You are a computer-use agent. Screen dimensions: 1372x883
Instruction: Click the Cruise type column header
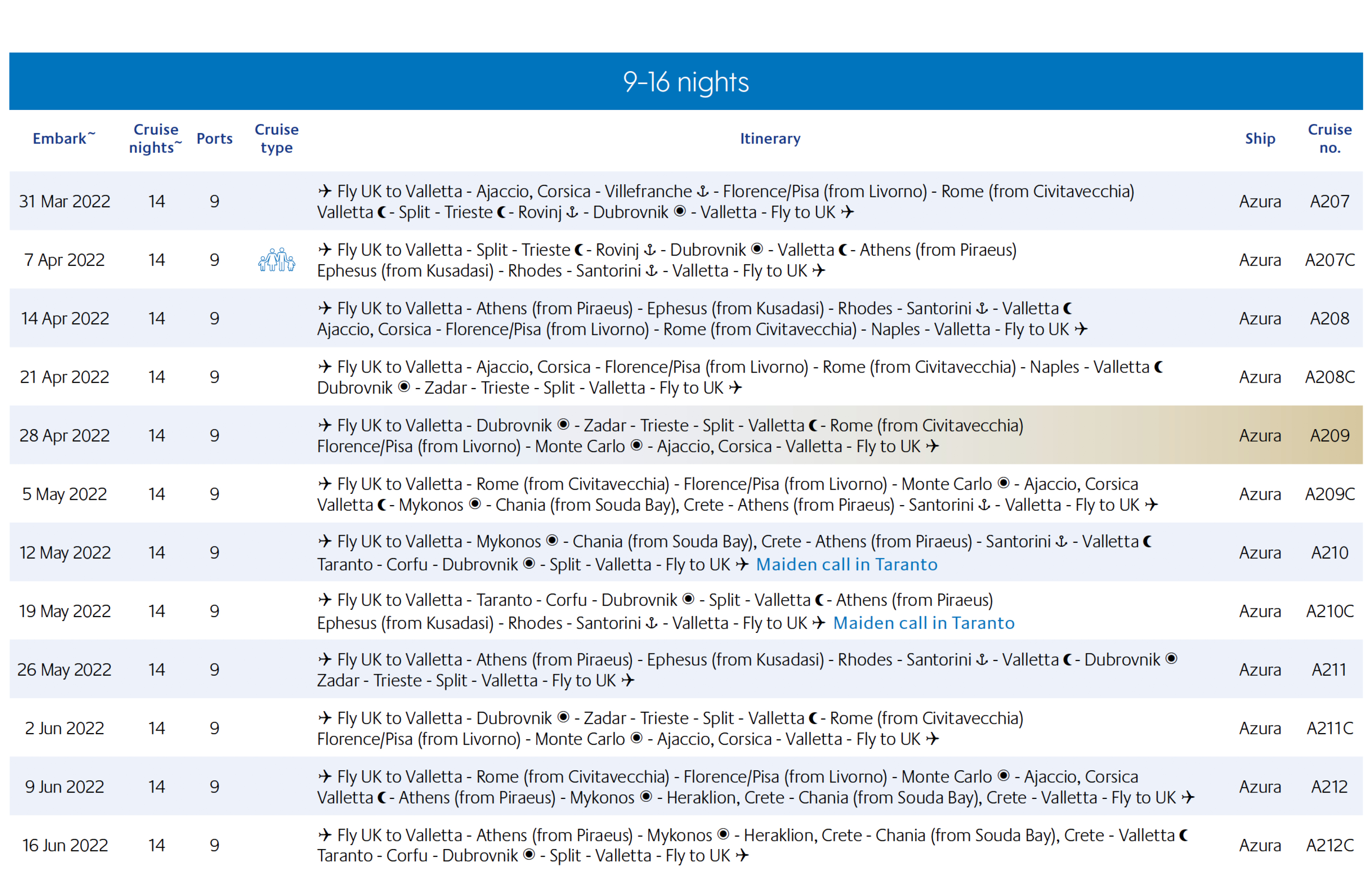click(x=276, y=138)
